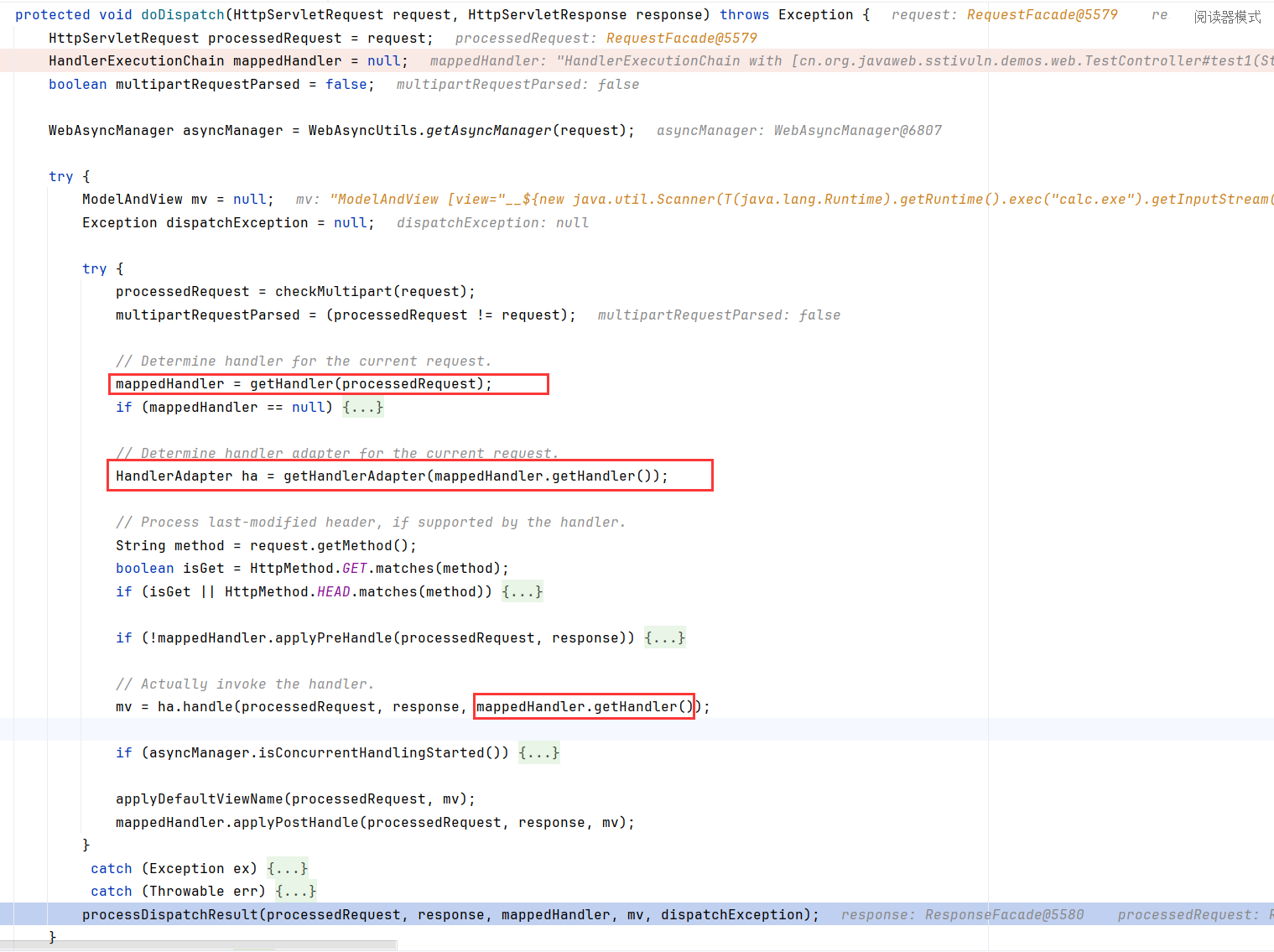Expand collapsed body of "catch (Exception ex)"
The width and height of the screenshot is (1274, 952).
[287, 867]
